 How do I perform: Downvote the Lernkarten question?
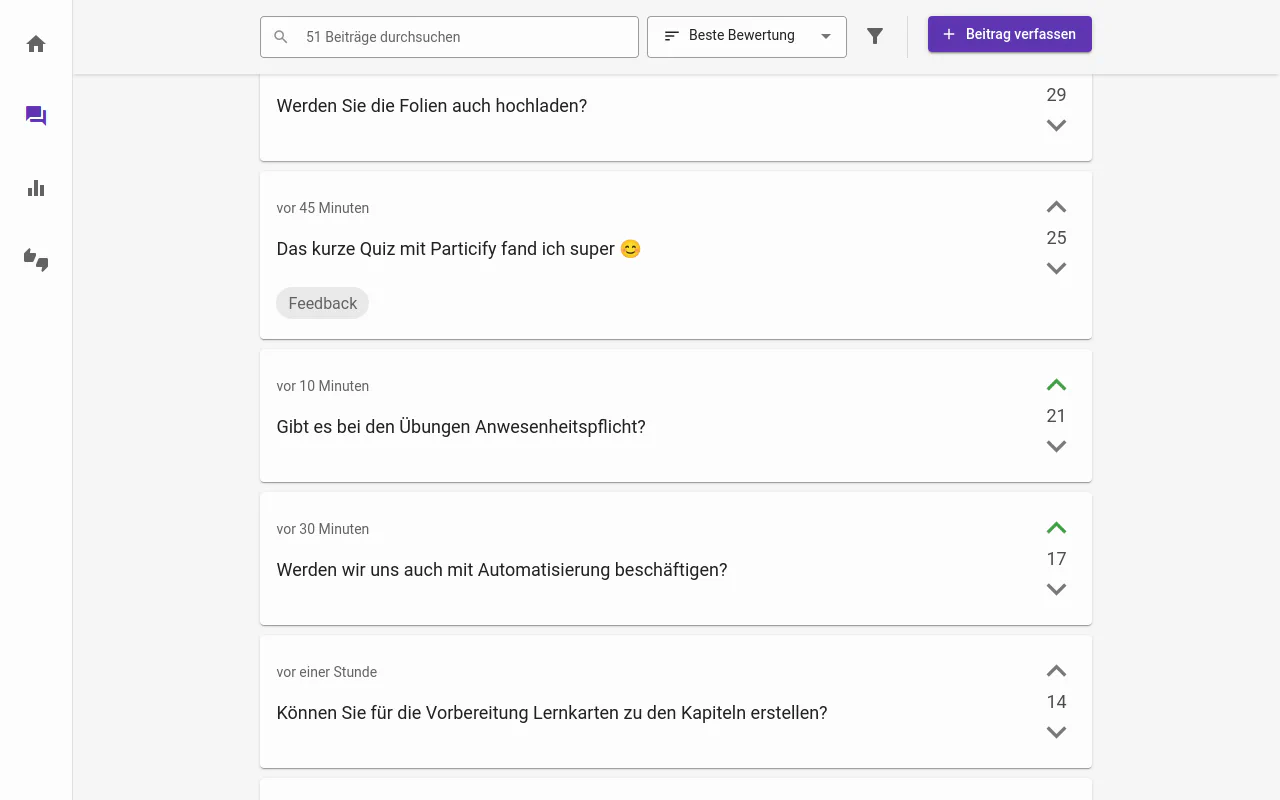[1056, 732]
